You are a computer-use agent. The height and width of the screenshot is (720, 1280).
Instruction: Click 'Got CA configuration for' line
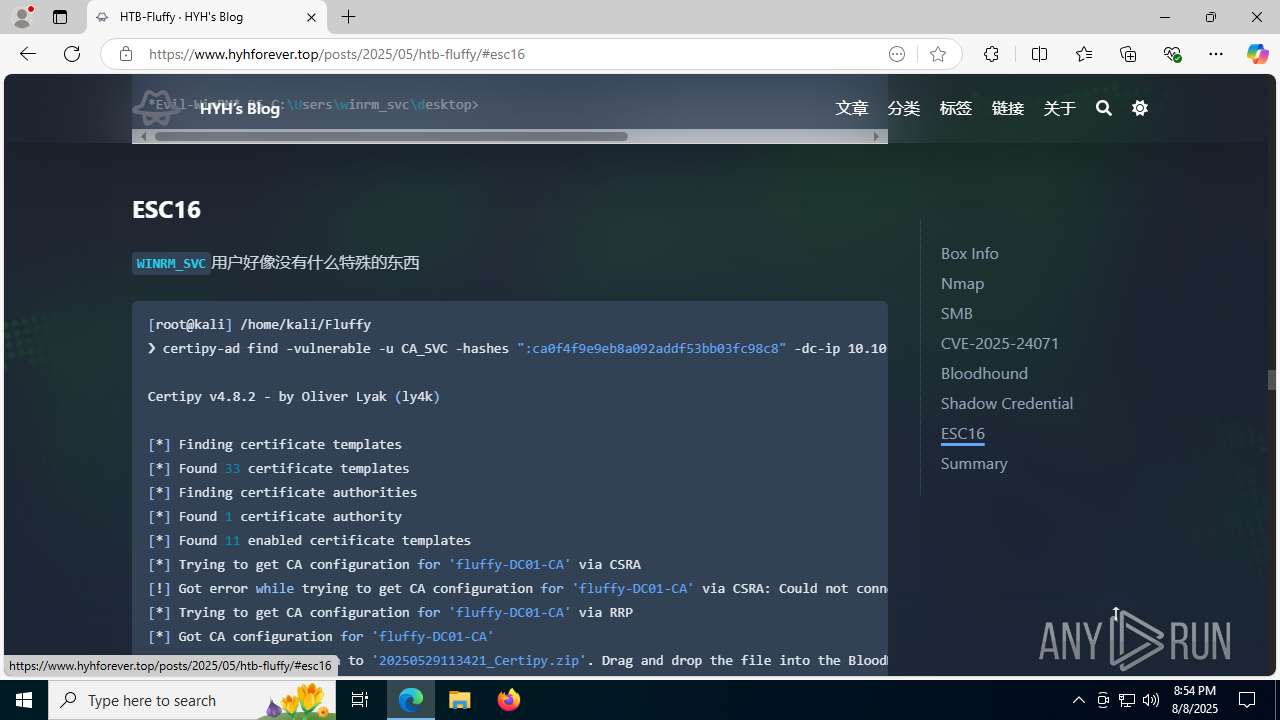click(321, 636)
